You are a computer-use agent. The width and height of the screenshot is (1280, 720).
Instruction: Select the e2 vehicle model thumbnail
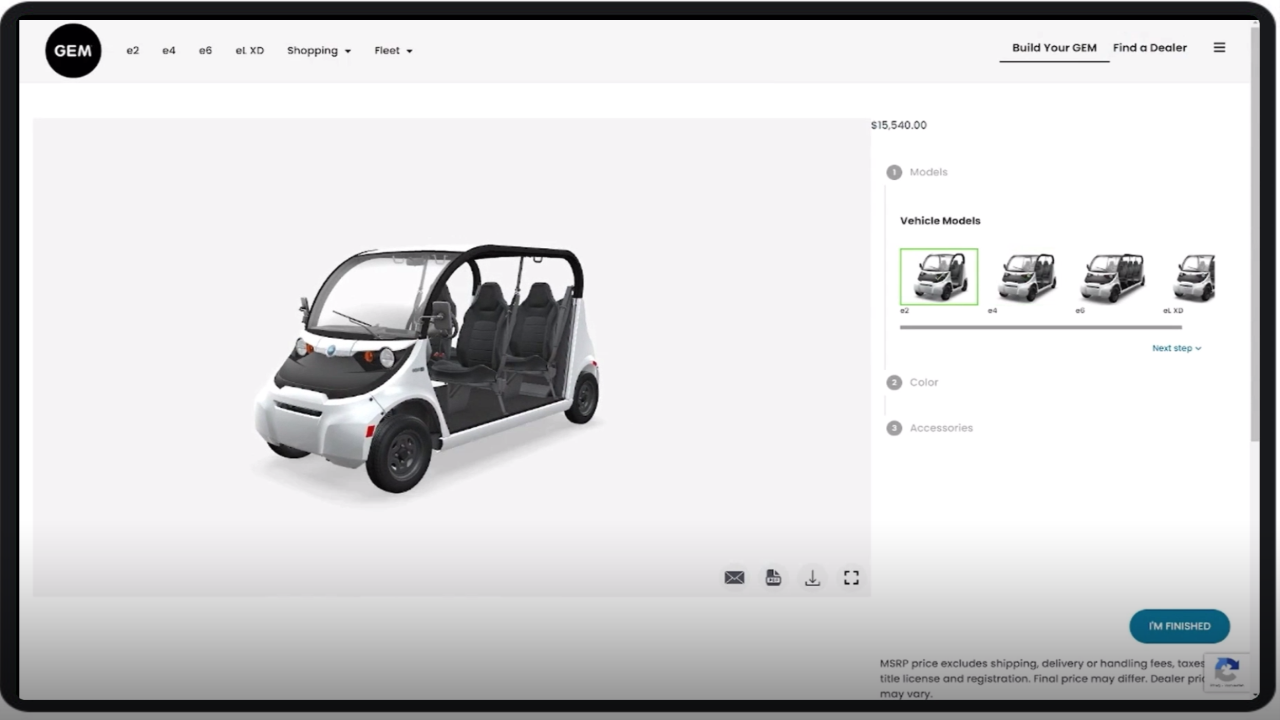click(939, 277)
